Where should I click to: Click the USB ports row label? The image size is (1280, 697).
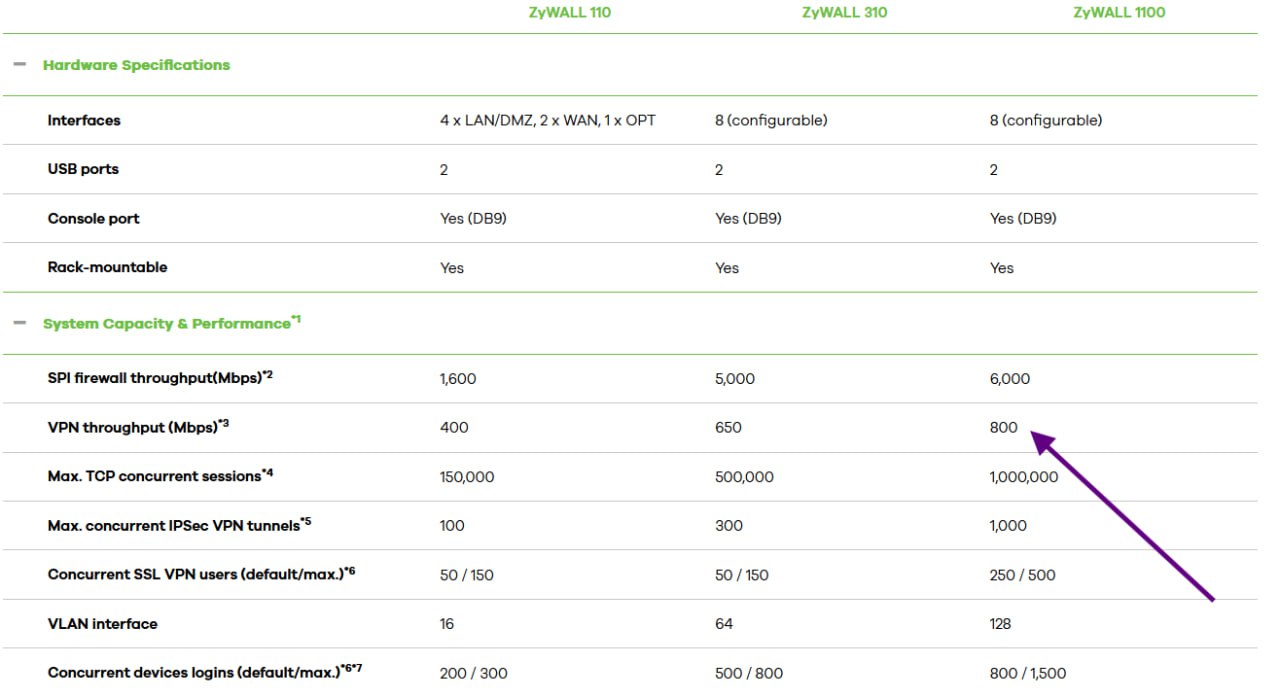(83, 169)
